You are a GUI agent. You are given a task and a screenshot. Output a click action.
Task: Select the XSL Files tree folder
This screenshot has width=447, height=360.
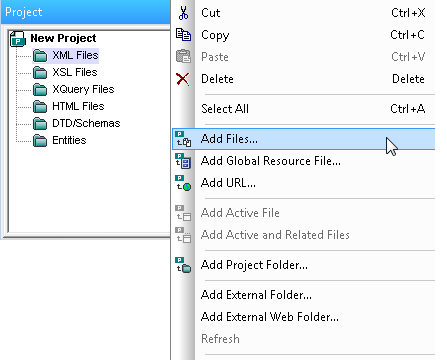65,72
